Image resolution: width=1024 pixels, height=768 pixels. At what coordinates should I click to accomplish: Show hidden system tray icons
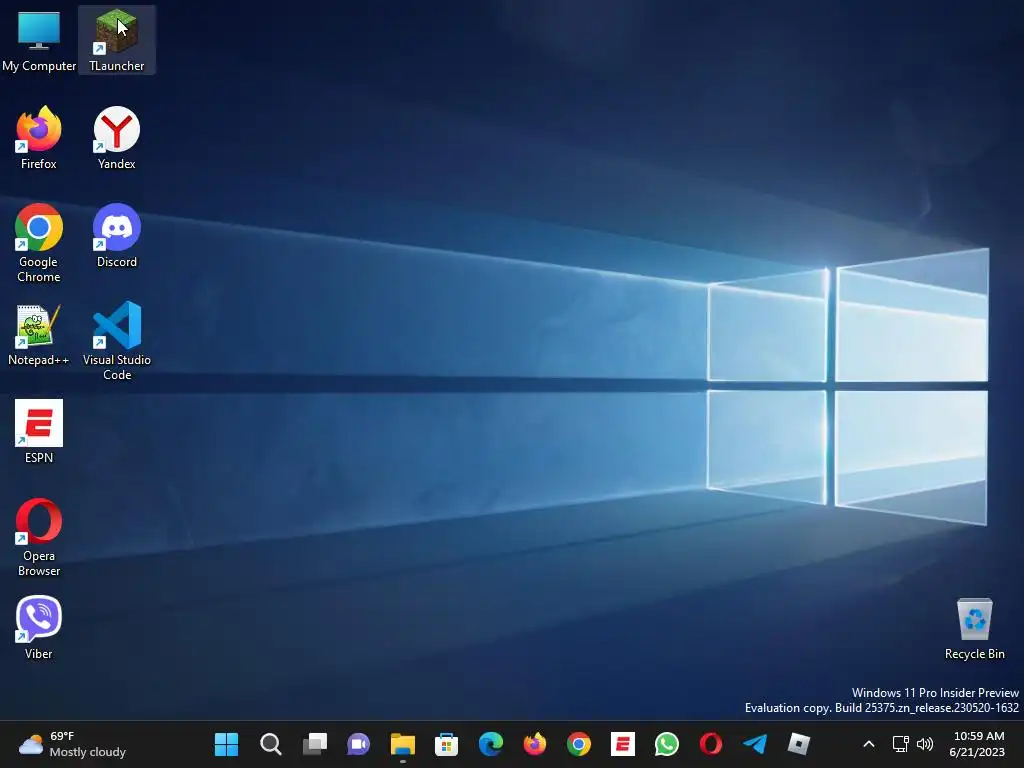(x=869, y=744)
